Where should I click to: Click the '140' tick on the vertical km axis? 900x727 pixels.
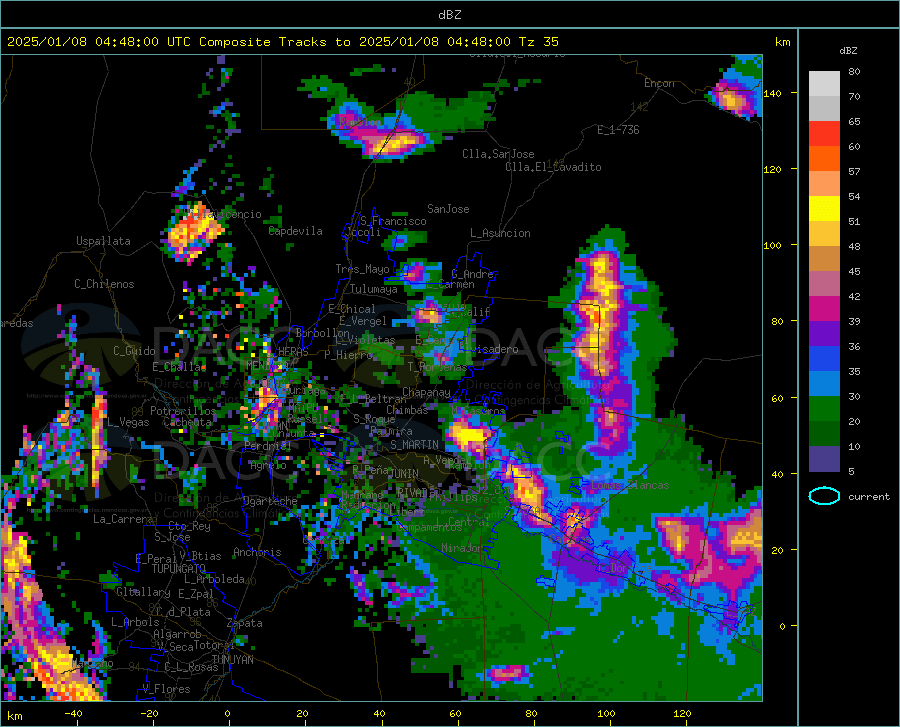tap(772, 93)
